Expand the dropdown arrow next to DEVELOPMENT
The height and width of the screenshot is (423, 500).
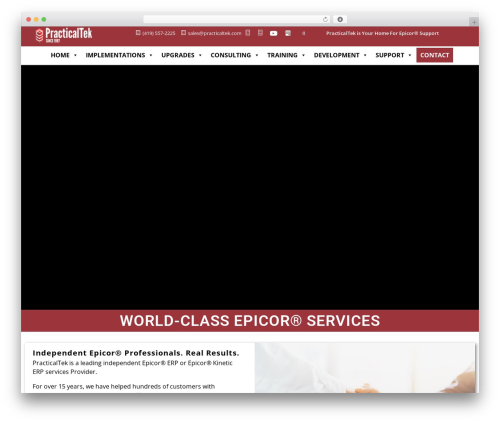coord(365,55)
